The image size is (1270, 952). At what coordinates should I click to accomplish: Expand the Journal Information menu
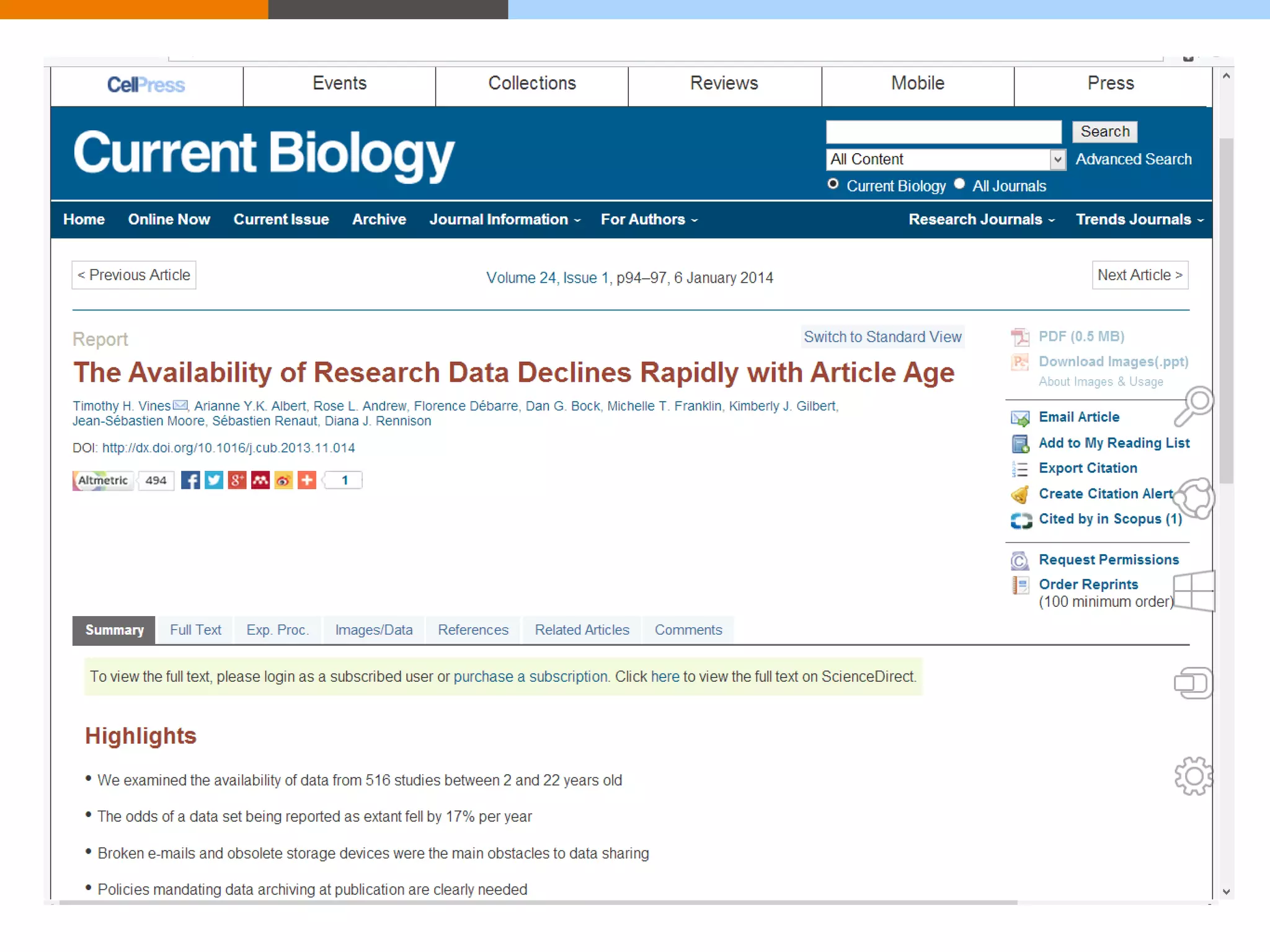click(505, 219)
